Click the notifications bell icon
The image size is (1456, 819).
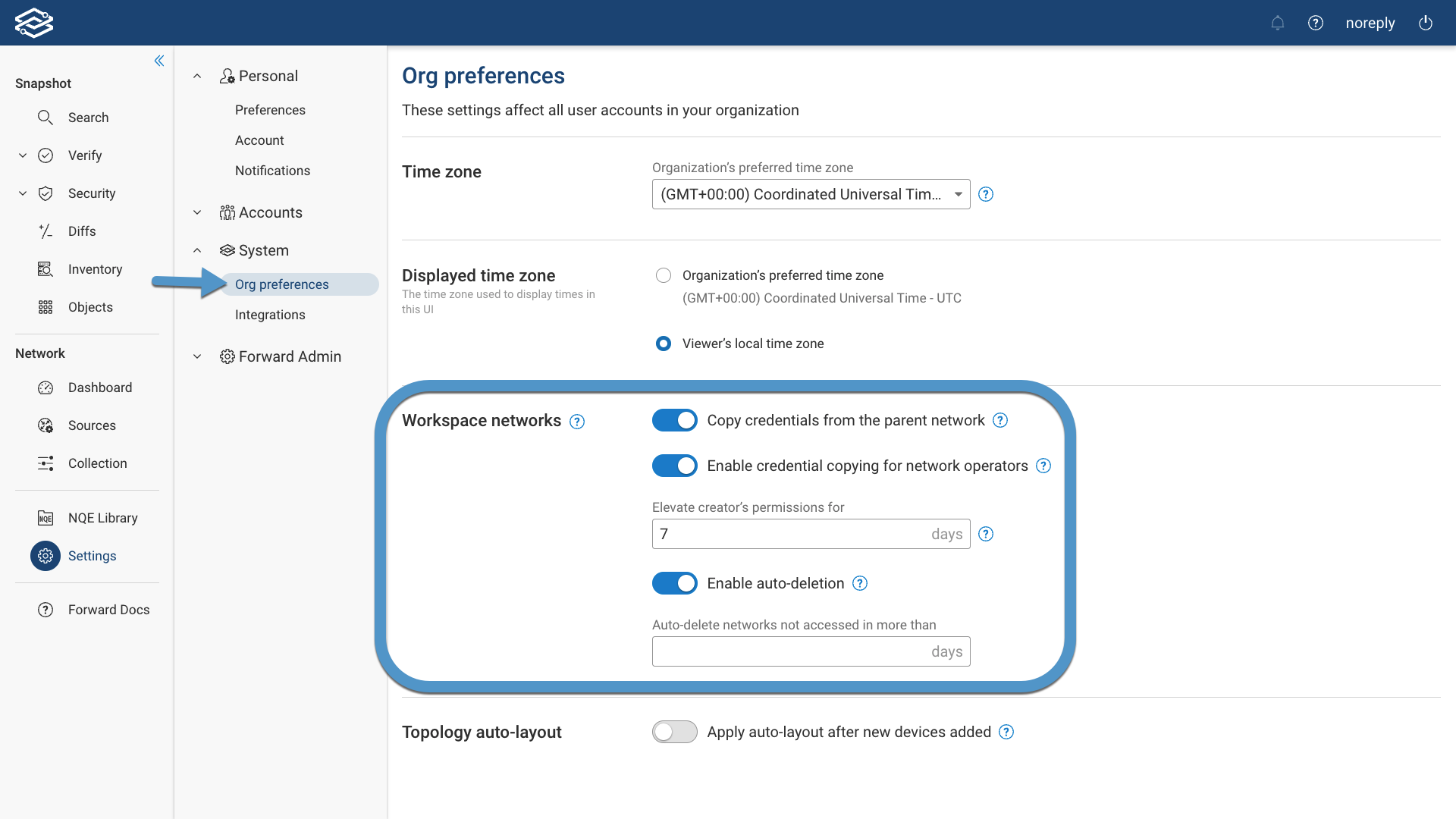click(x=1278, y=23)
